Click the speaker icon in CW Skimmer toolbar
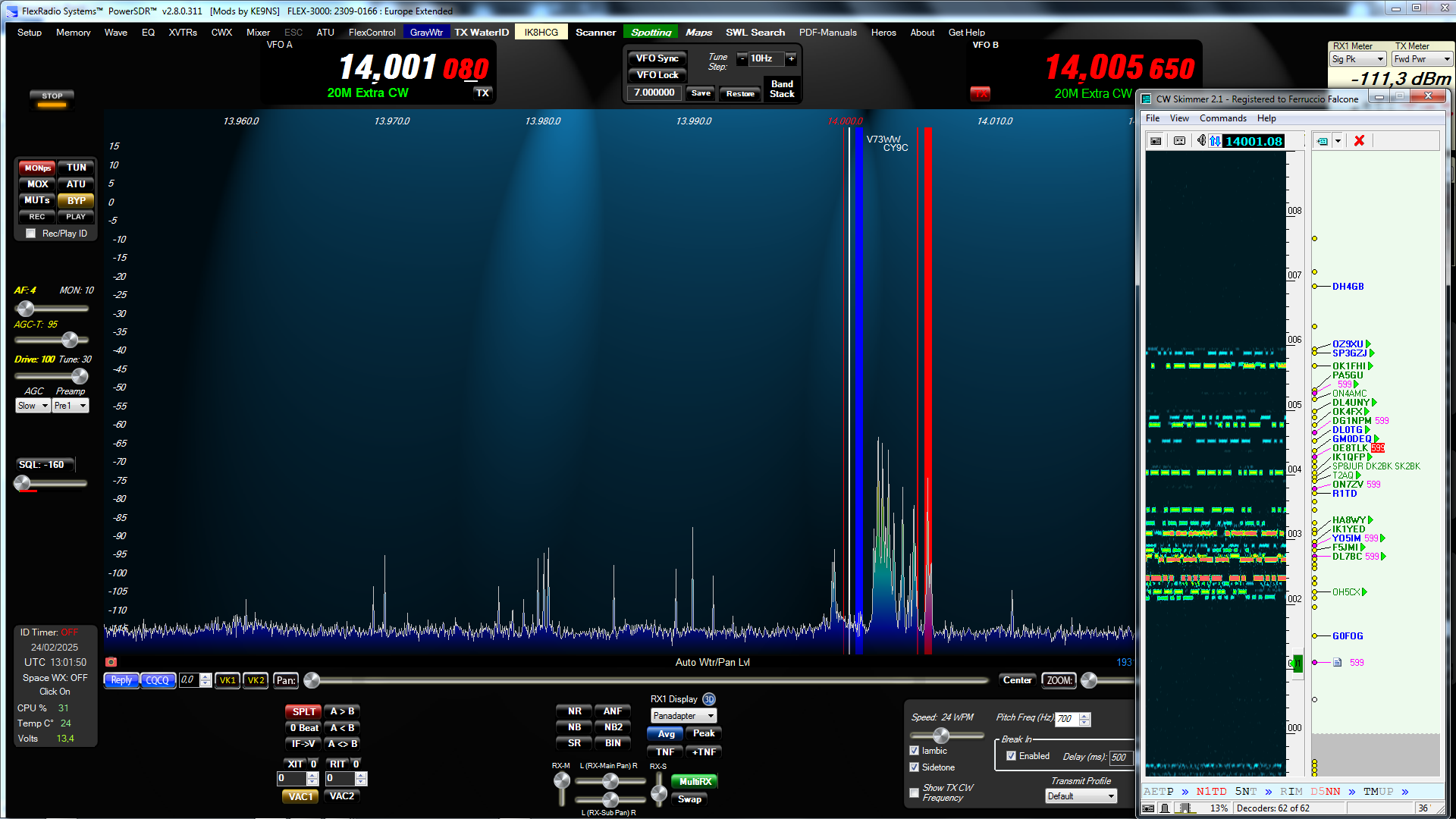This screenshot has width=1456, height=819. [x=1202, y=141]
